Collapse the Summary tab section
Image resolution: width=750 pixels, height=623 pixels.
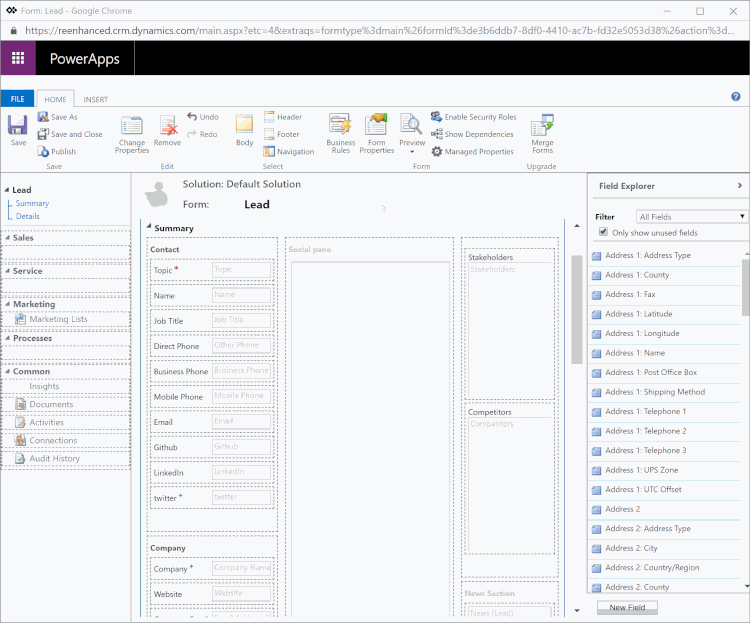149,226
